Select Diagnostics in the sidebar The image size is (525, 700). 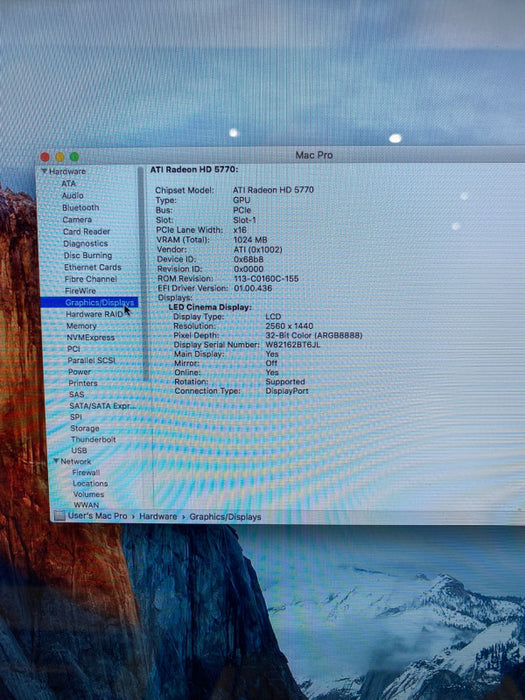86,243
